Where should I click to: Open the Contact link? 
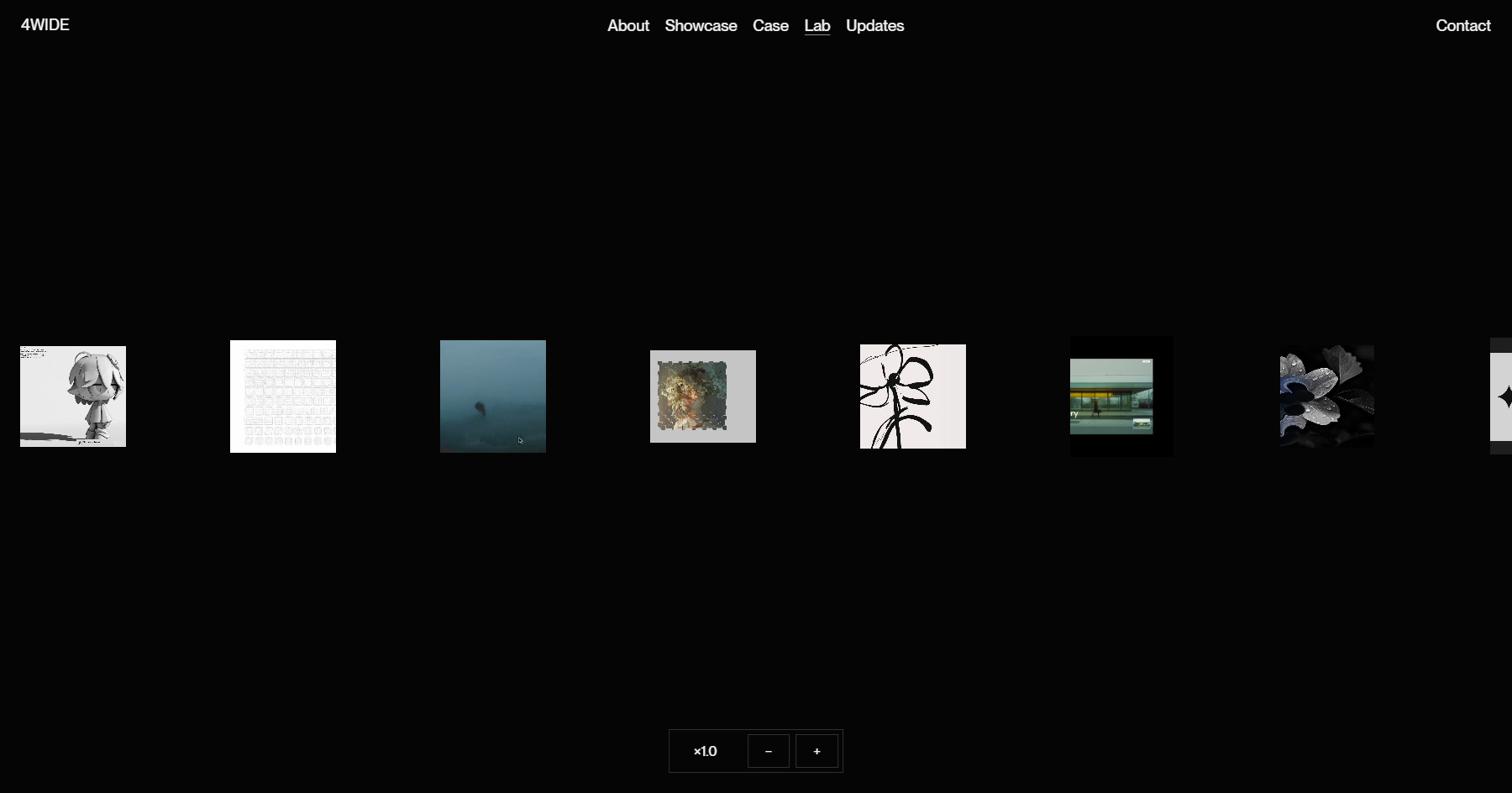pyautogui.click(x=1462, y=26)
